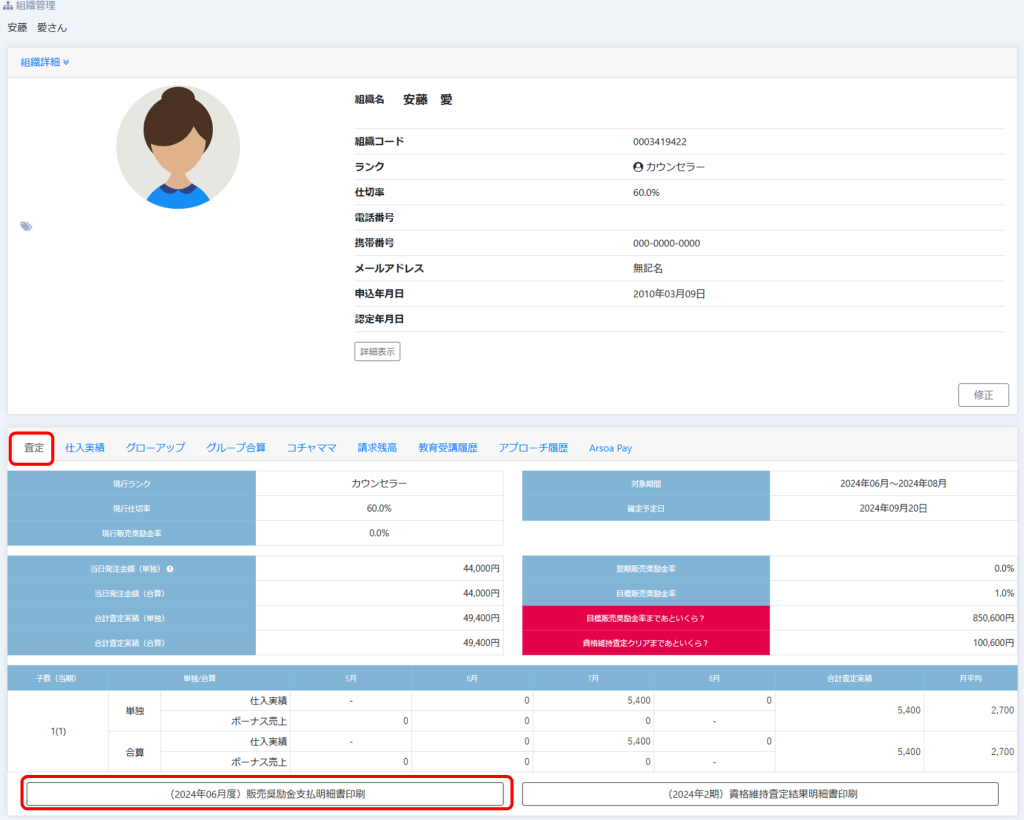Open the 査定 tab
This screenshot has width=1024, height=820.
coord(33,448)
